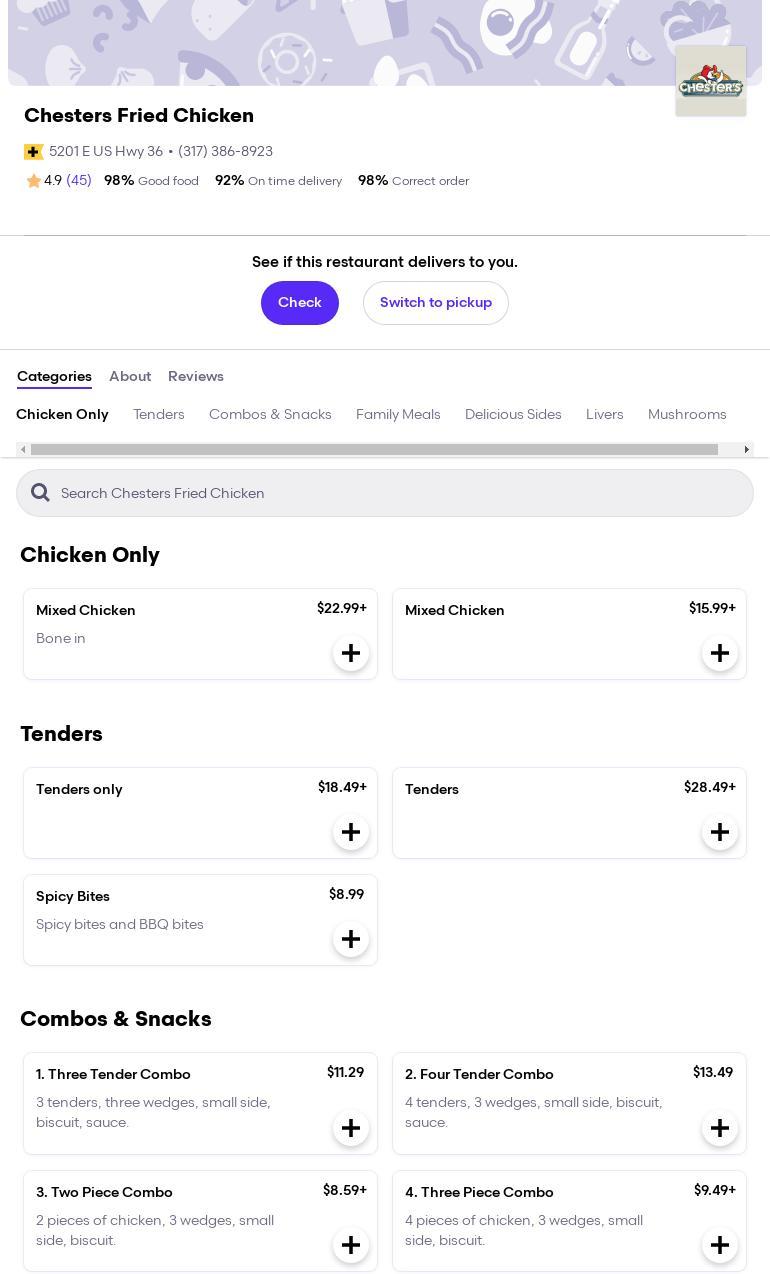This screenshot has height=1274, width=770.
Task: Add Tenders only to cart
Action: click(x=351, y=832)
